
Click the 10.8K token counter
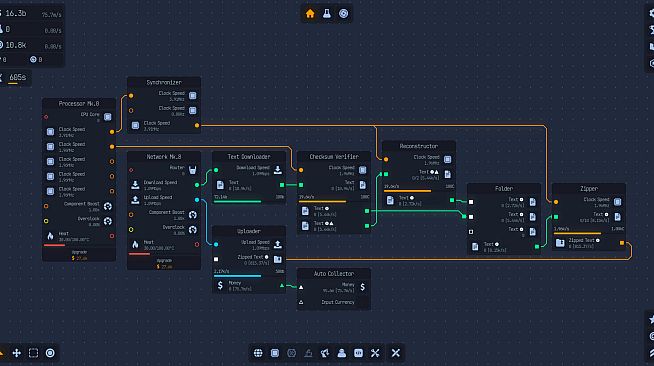(x=16, y=45)
